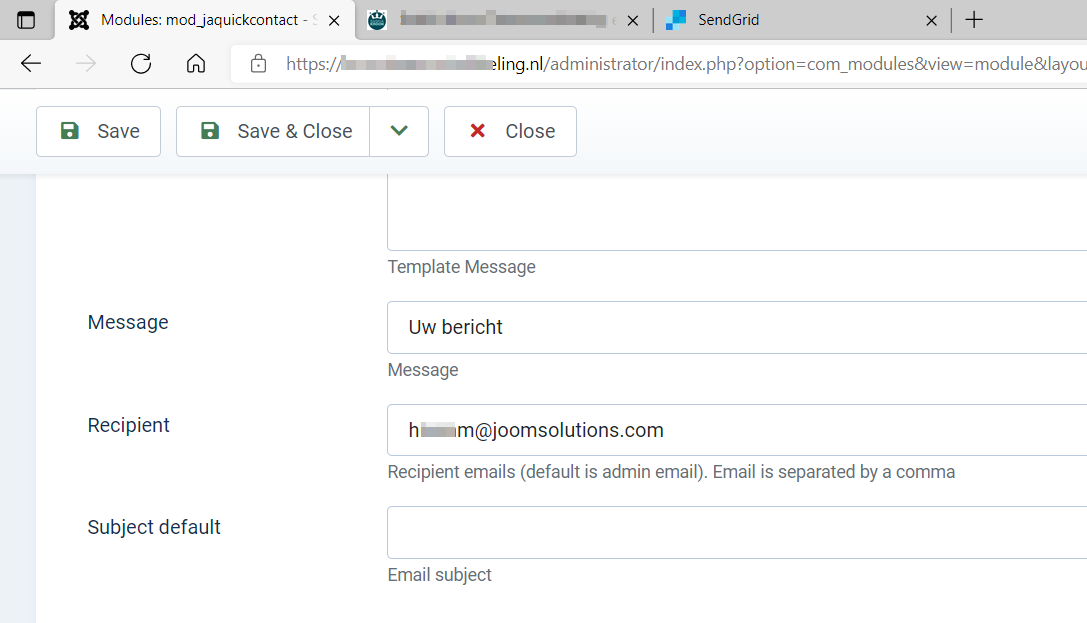
Task: Switch to the Modules mod_jaquickcontact tab
Action: (x=200, y=20)
